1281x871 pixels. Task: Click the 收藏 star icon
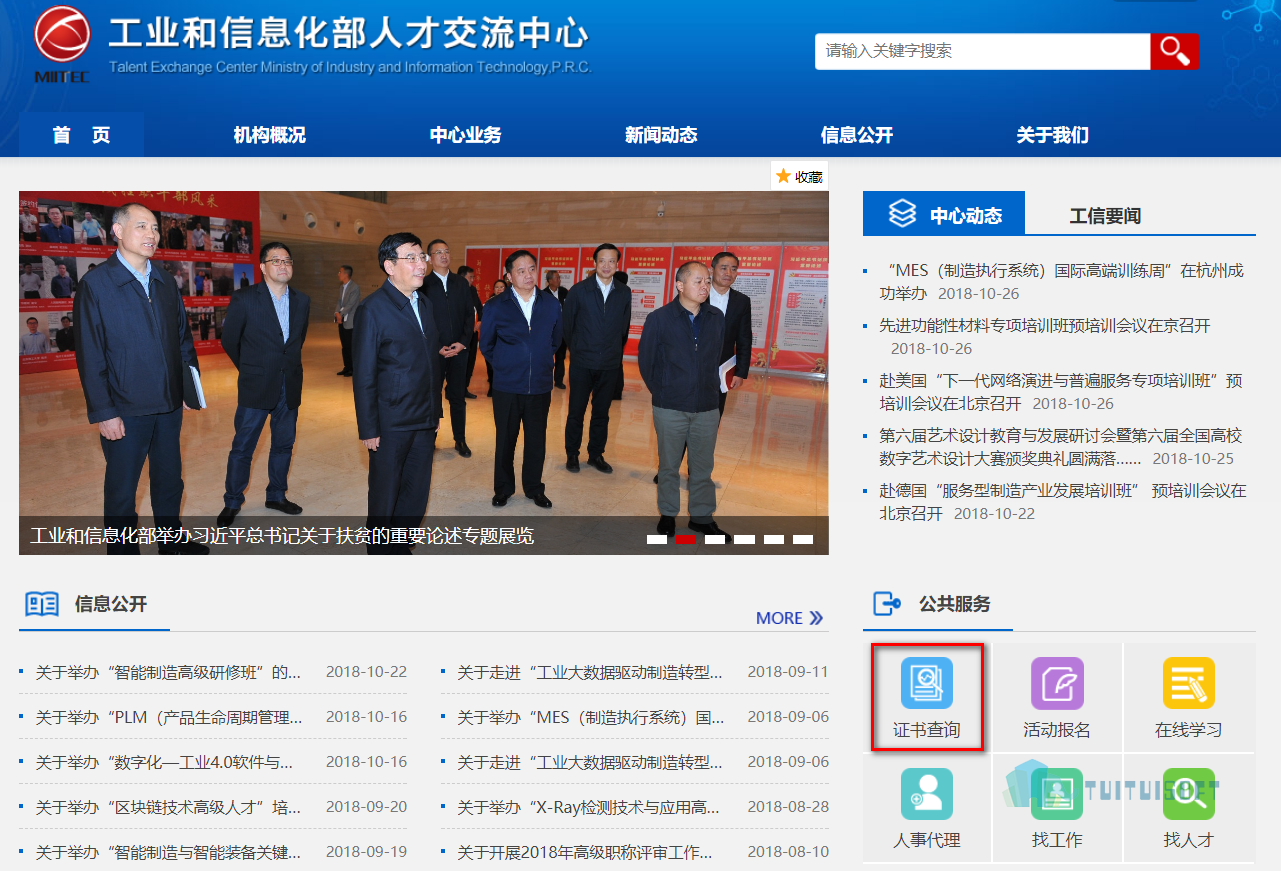click(x=783, y=176)
